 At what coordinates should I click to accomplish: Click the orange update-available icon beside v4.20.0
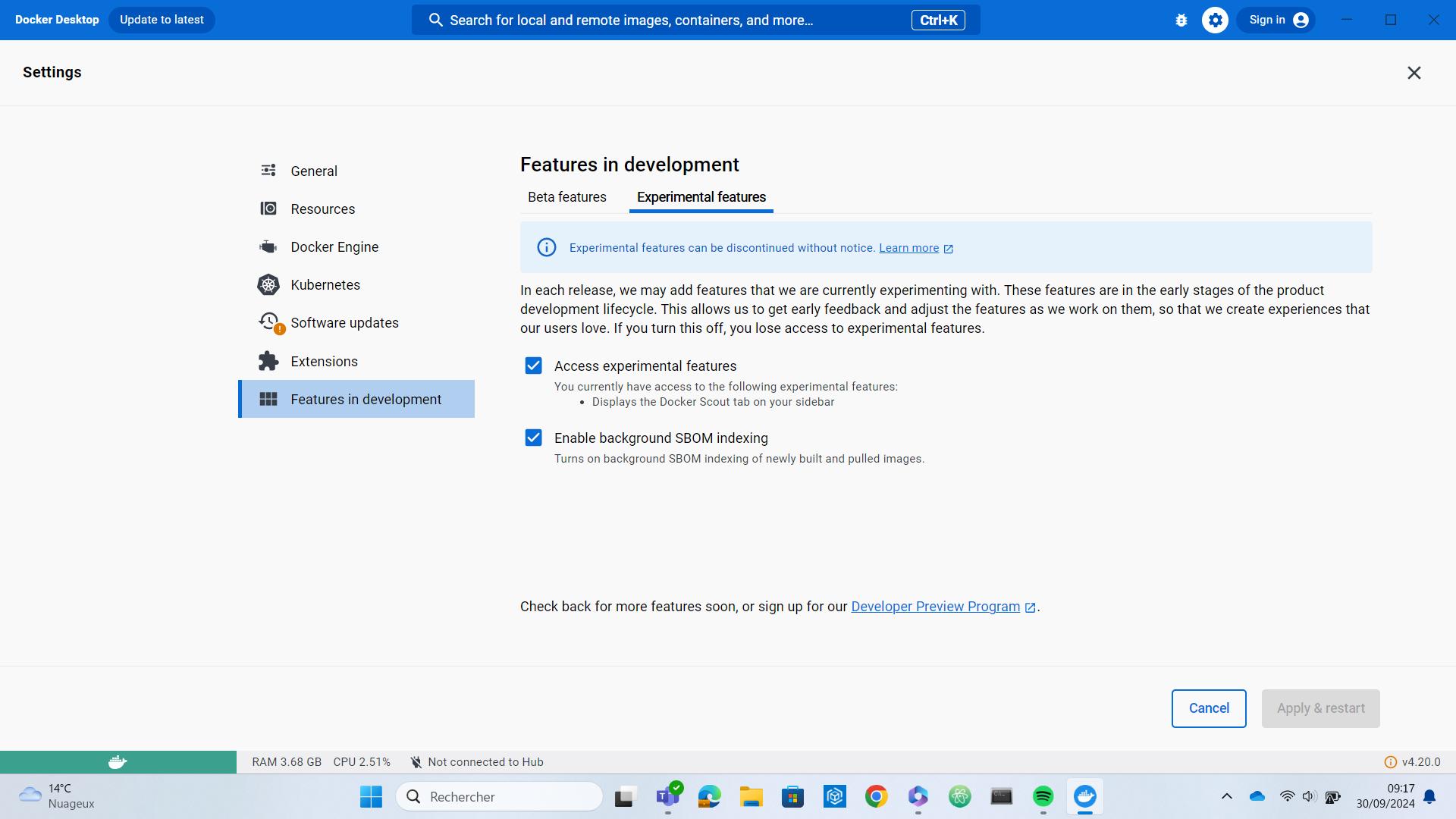click(1390, 762)
